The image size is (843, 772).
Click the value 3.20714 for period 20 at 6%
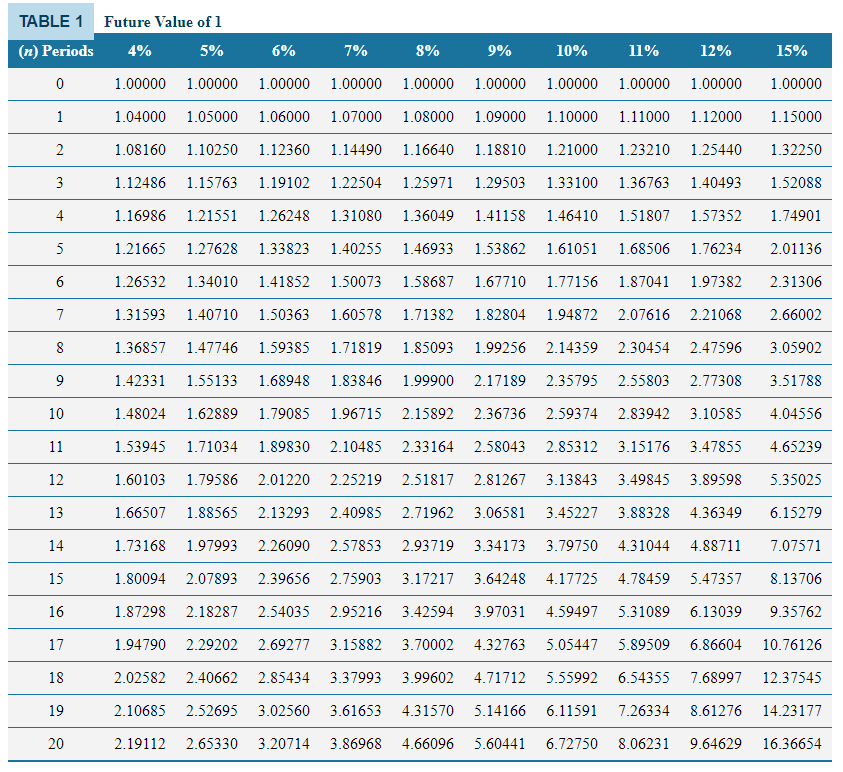tap(284, 744)
